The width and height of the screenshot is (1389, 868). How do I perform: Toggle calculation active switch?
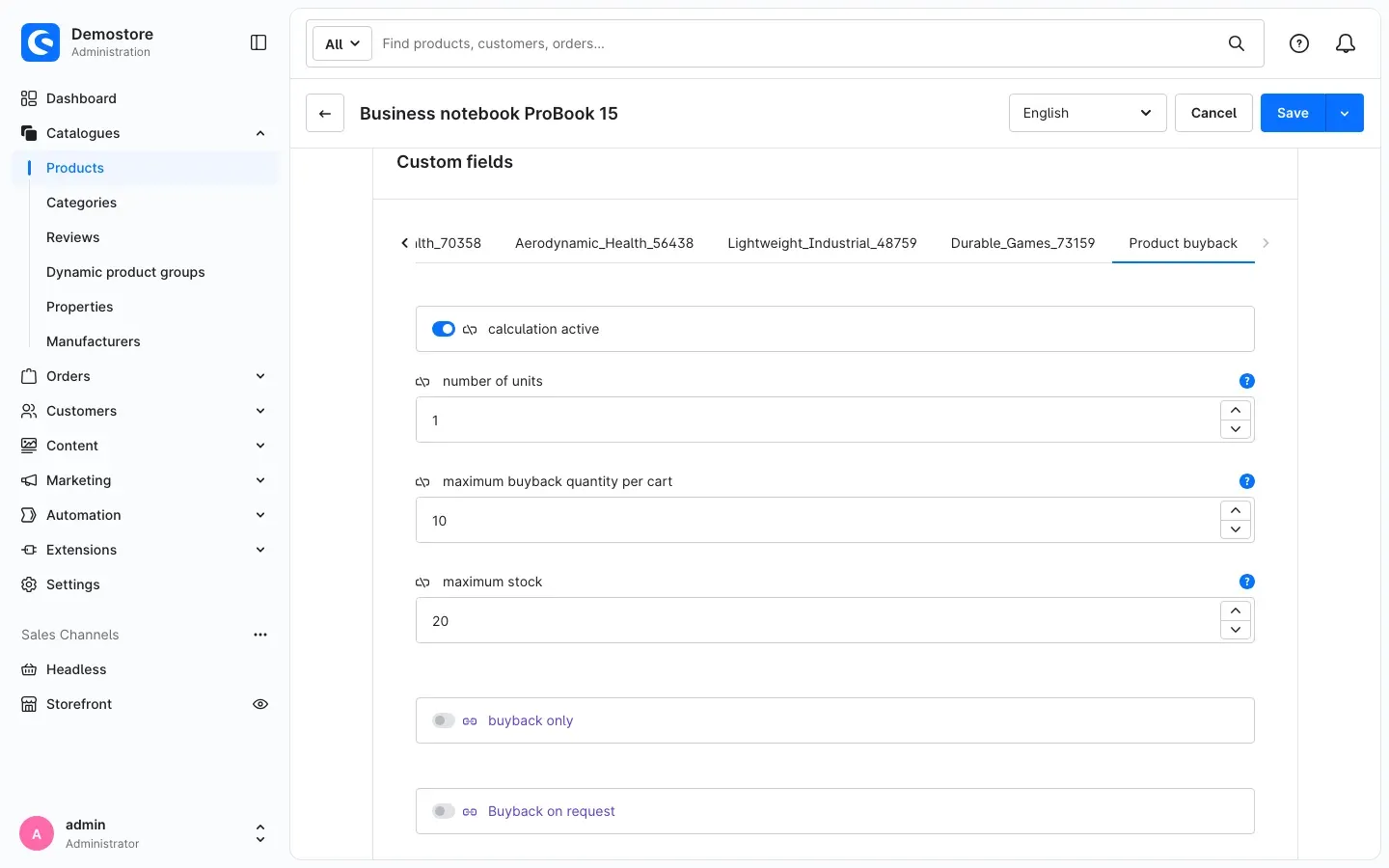coord(444,329)
